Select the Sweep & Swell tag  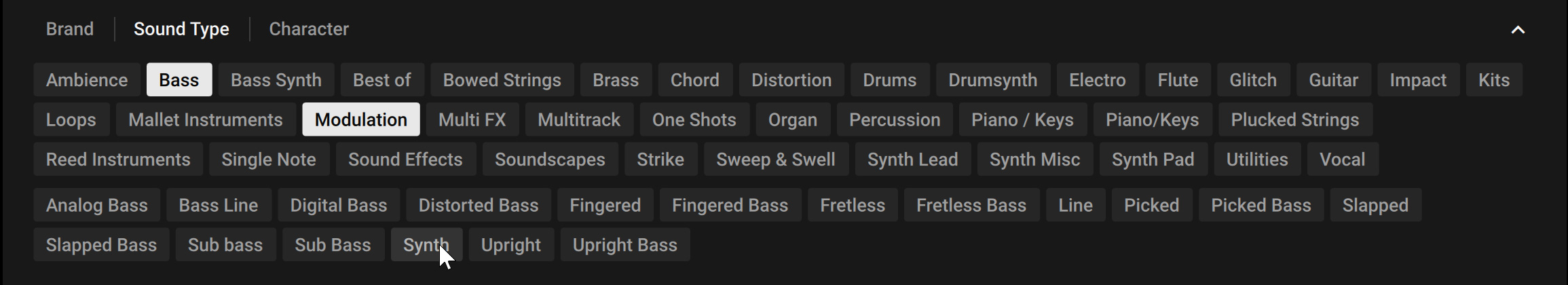775,159
